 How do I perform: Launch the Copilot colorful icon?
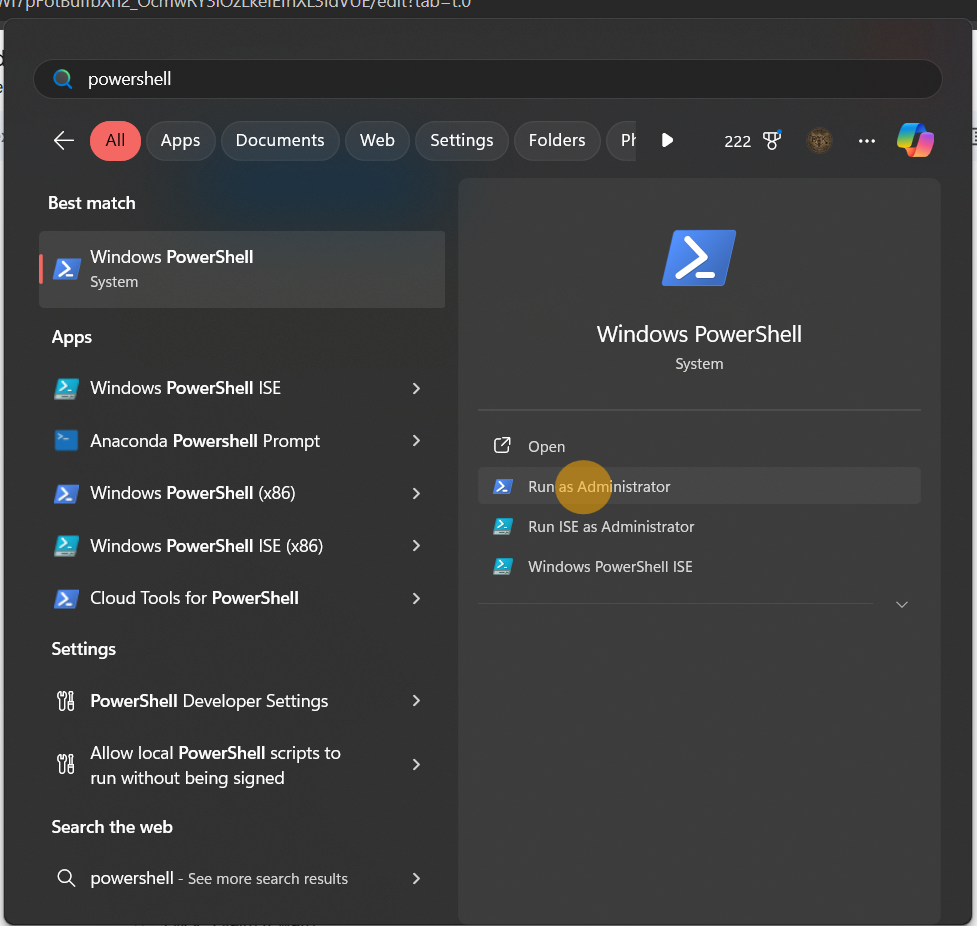(x=915, y=140)
